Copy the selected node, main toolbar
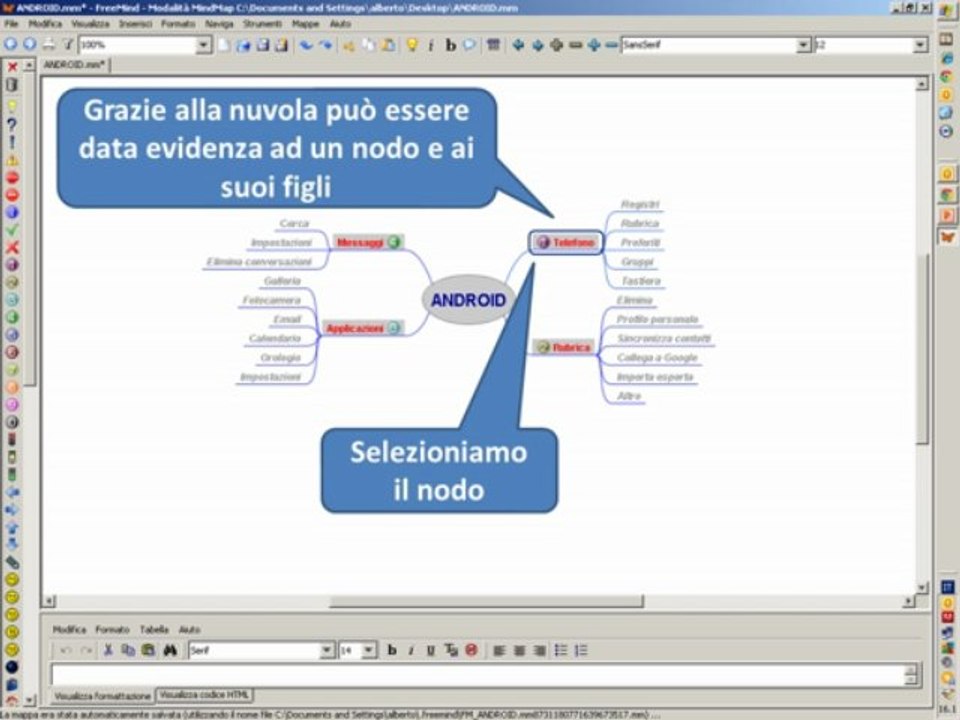Image resolution: width=960 pixels, height=720 pixels. [369, 45]
